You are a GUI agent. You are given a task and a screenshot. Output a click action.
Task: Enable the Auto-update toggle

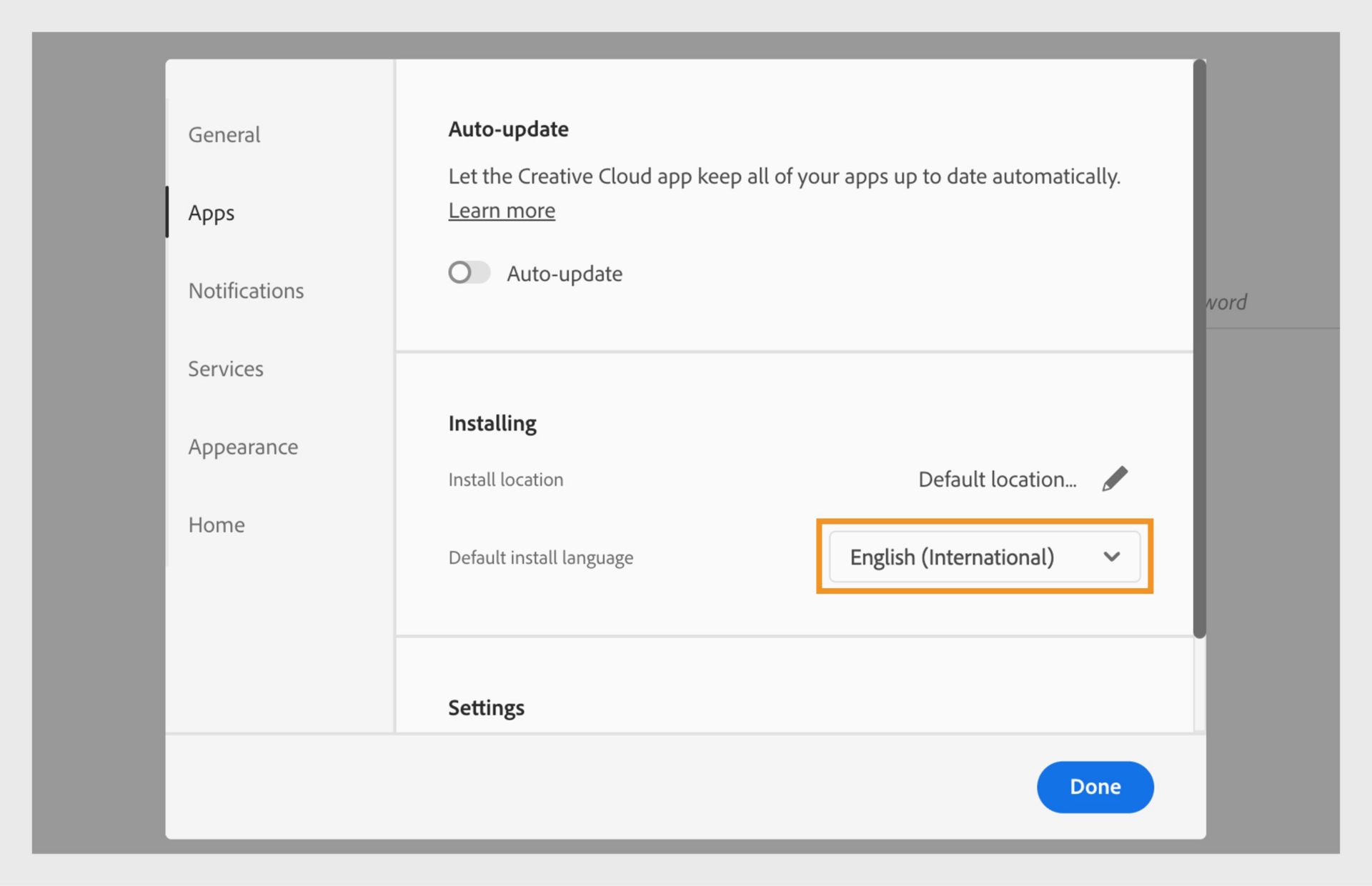pos(468,272)
